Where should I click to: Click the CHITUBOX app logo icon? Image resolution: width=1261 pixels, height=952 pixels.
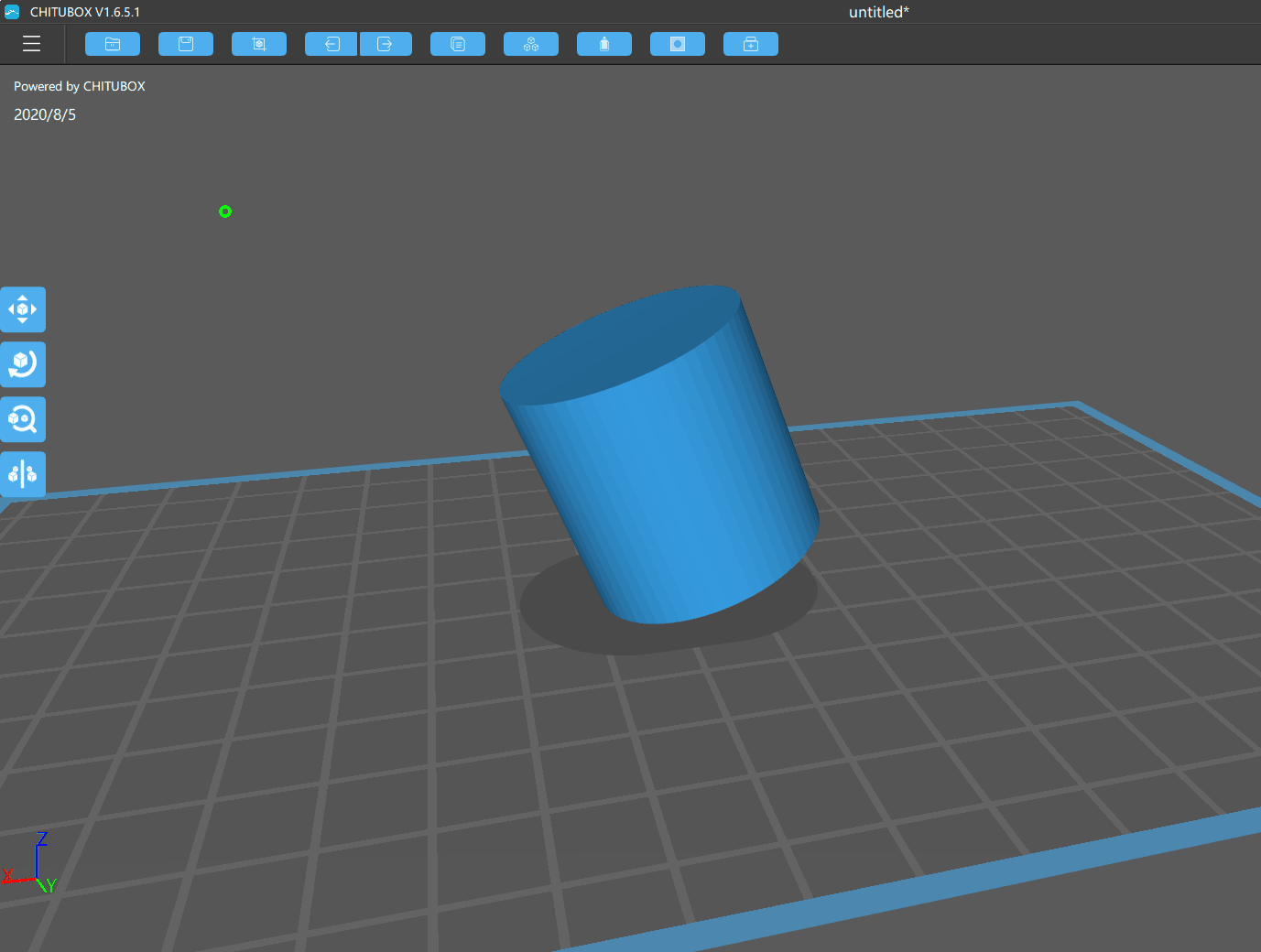click(12, 12)
